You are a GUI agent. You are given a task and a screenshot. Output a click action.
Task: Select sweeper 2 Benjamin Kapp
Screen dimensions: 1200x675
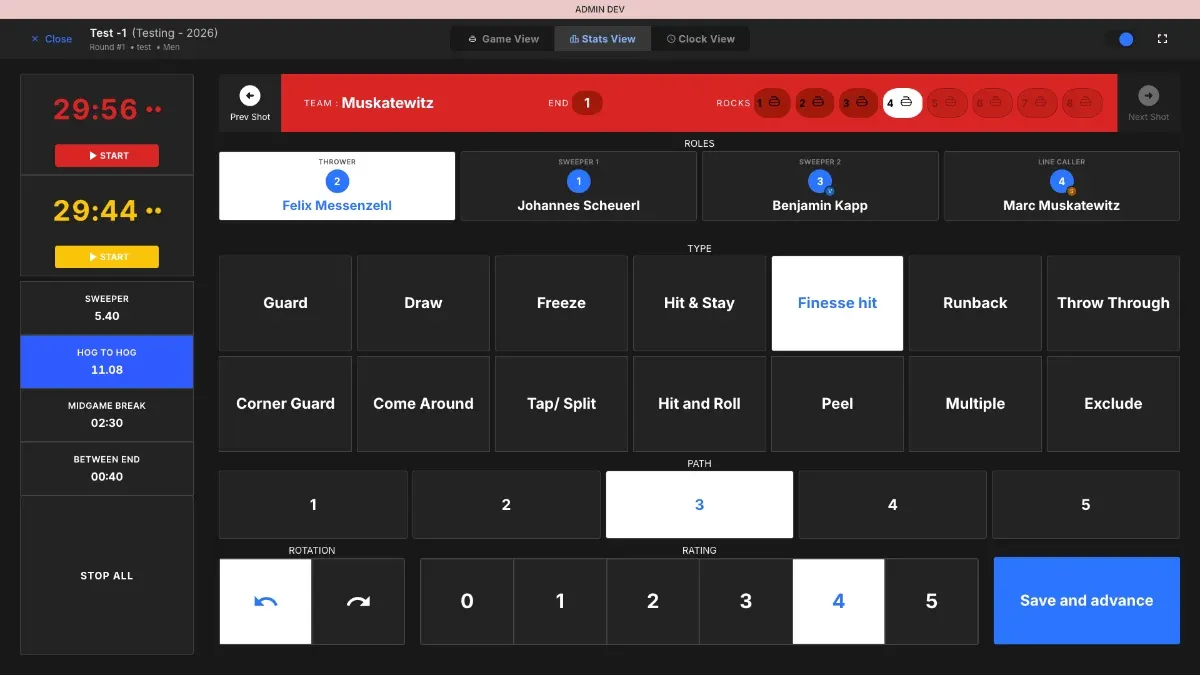tap(820, 186)
